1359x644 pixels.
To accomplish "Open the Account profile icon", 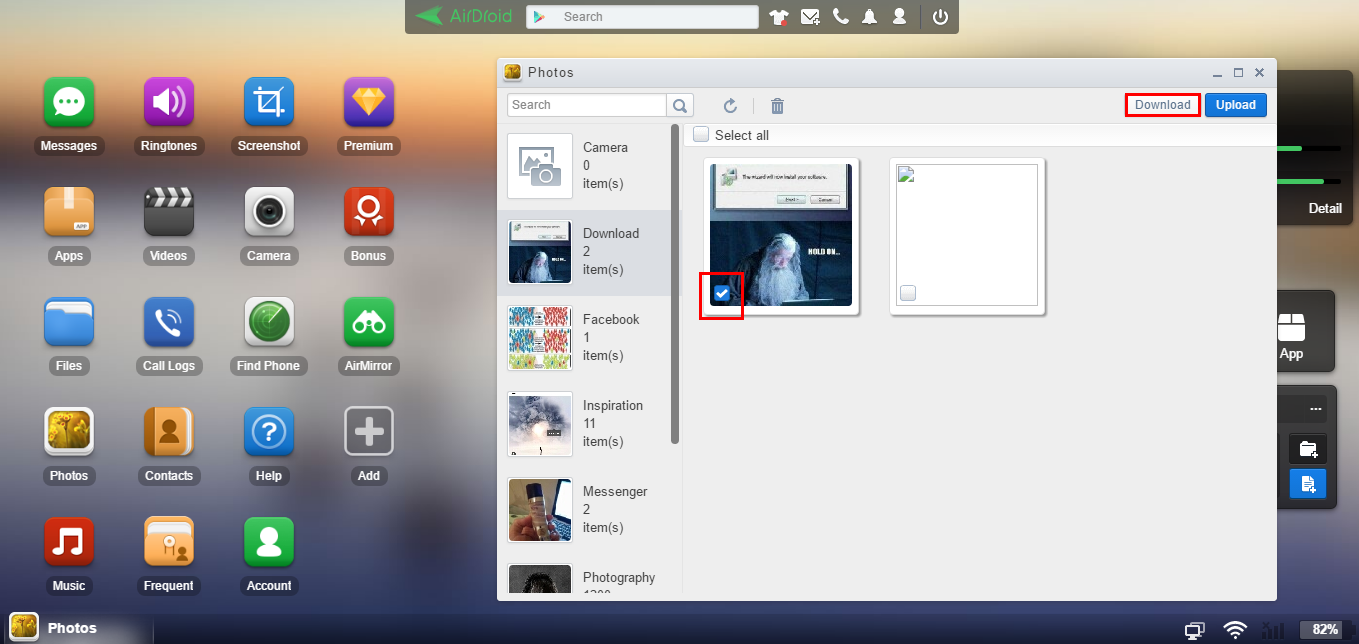I will click(269, 542).
